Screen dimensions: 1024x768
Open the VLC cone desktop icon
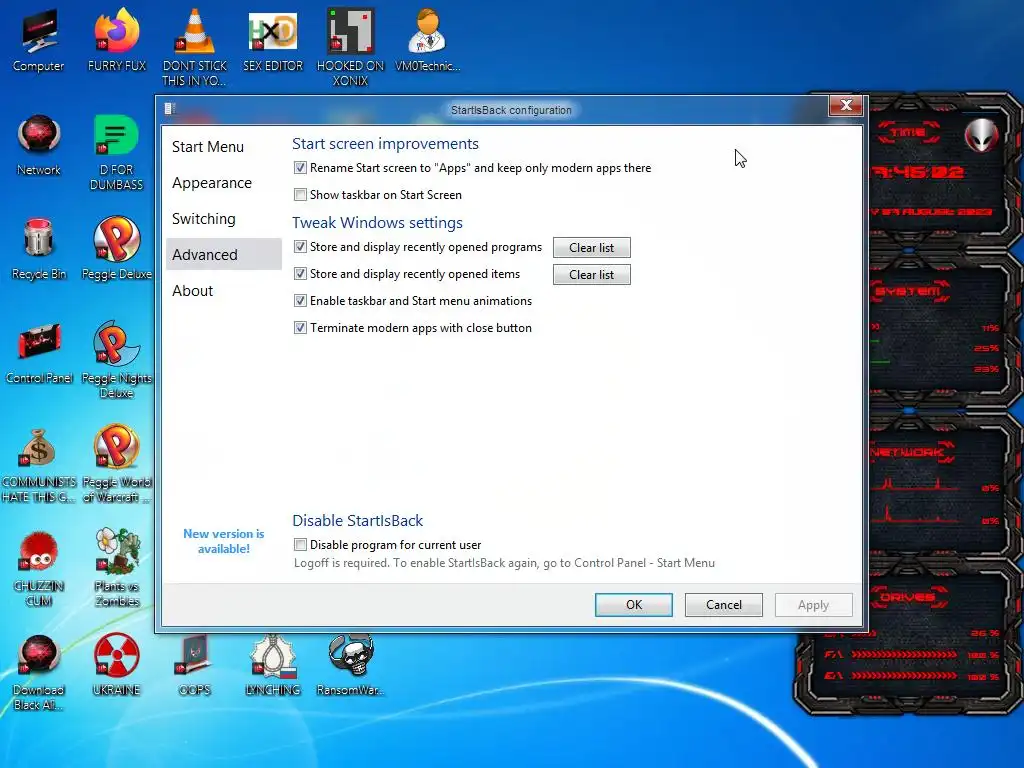(x=195, y=47)
